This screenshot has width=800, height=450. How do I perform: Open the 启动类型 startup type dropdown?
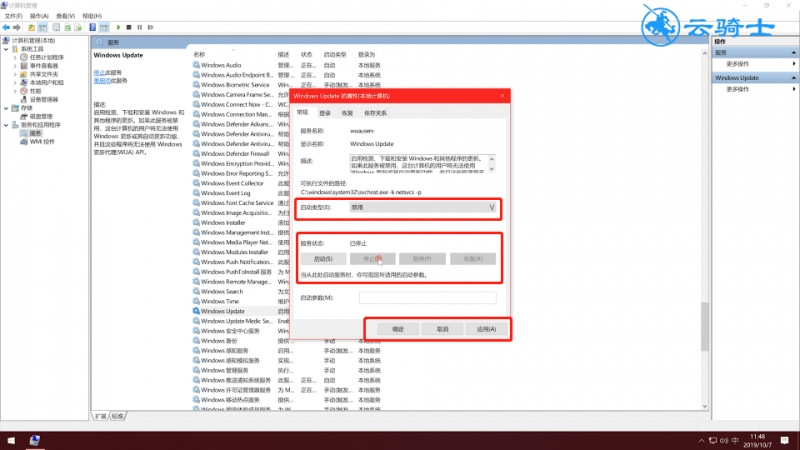[422, 207]
